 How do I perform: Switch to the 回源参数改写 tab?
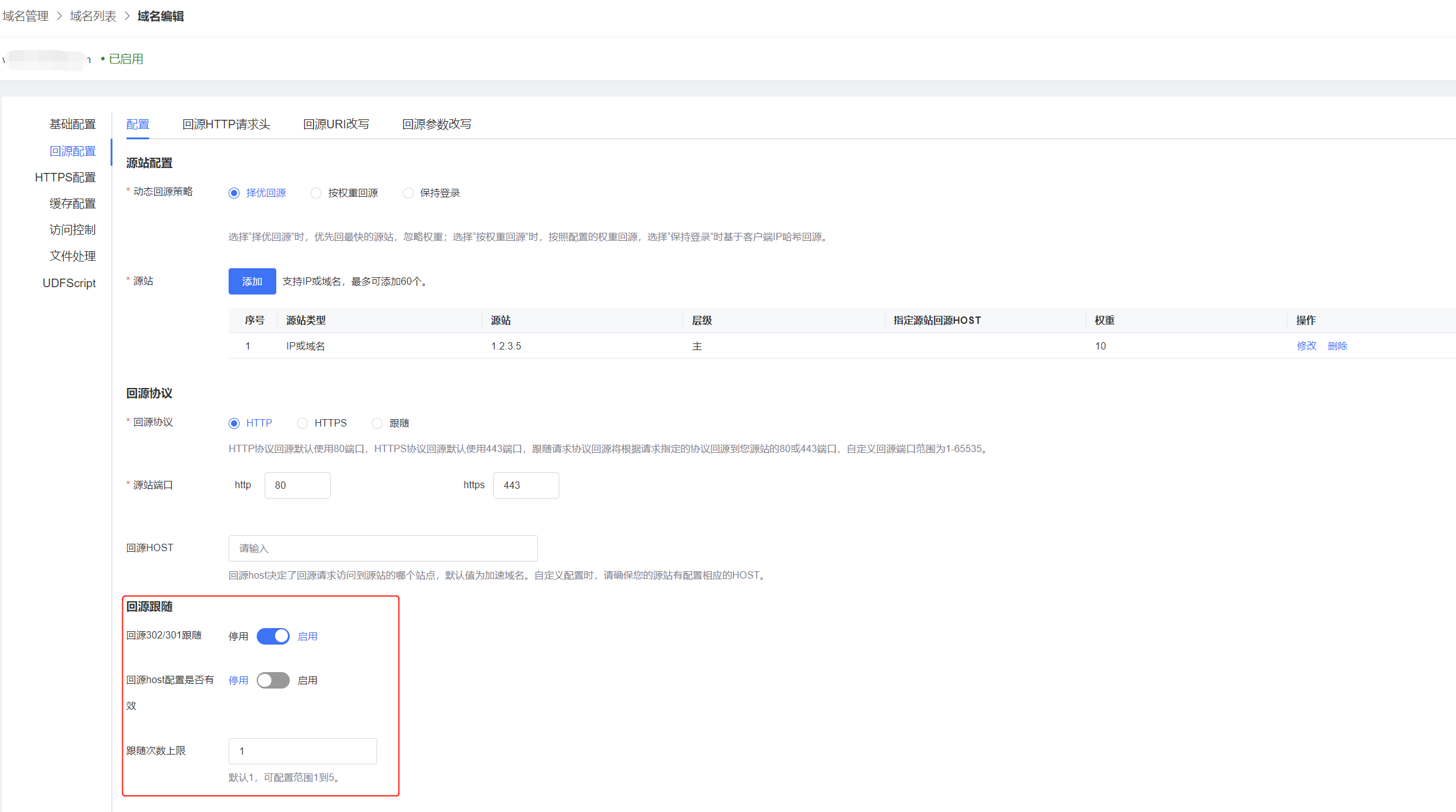(x=436, y=124)
